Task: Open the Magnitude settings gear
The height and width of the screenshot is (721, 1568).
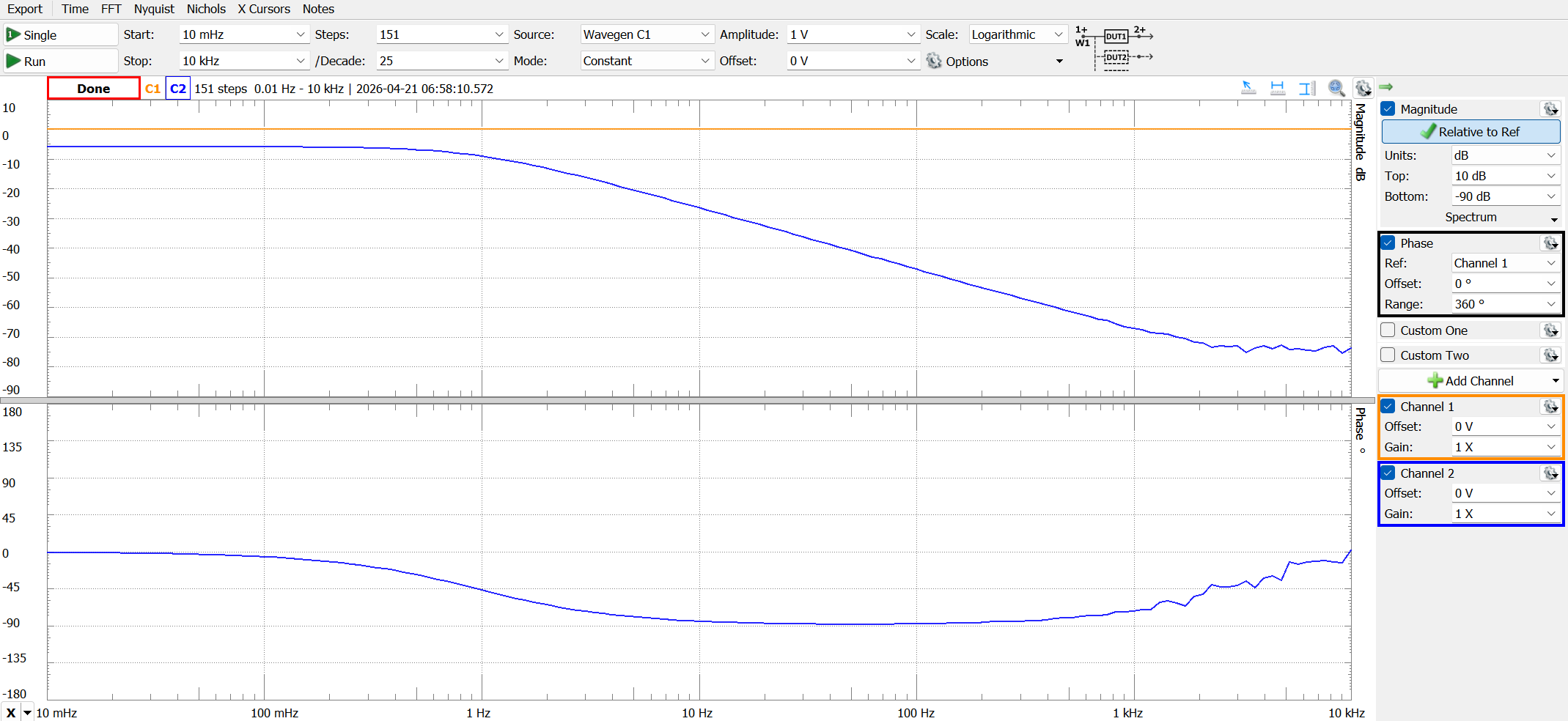Action: coord(1550,109)
